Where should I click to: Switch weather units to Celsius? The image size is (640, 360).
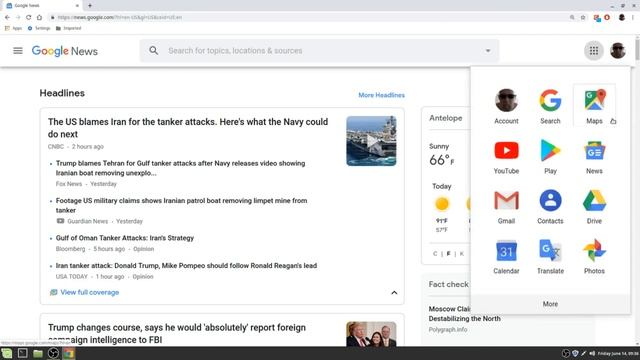[x=435, y=253]
